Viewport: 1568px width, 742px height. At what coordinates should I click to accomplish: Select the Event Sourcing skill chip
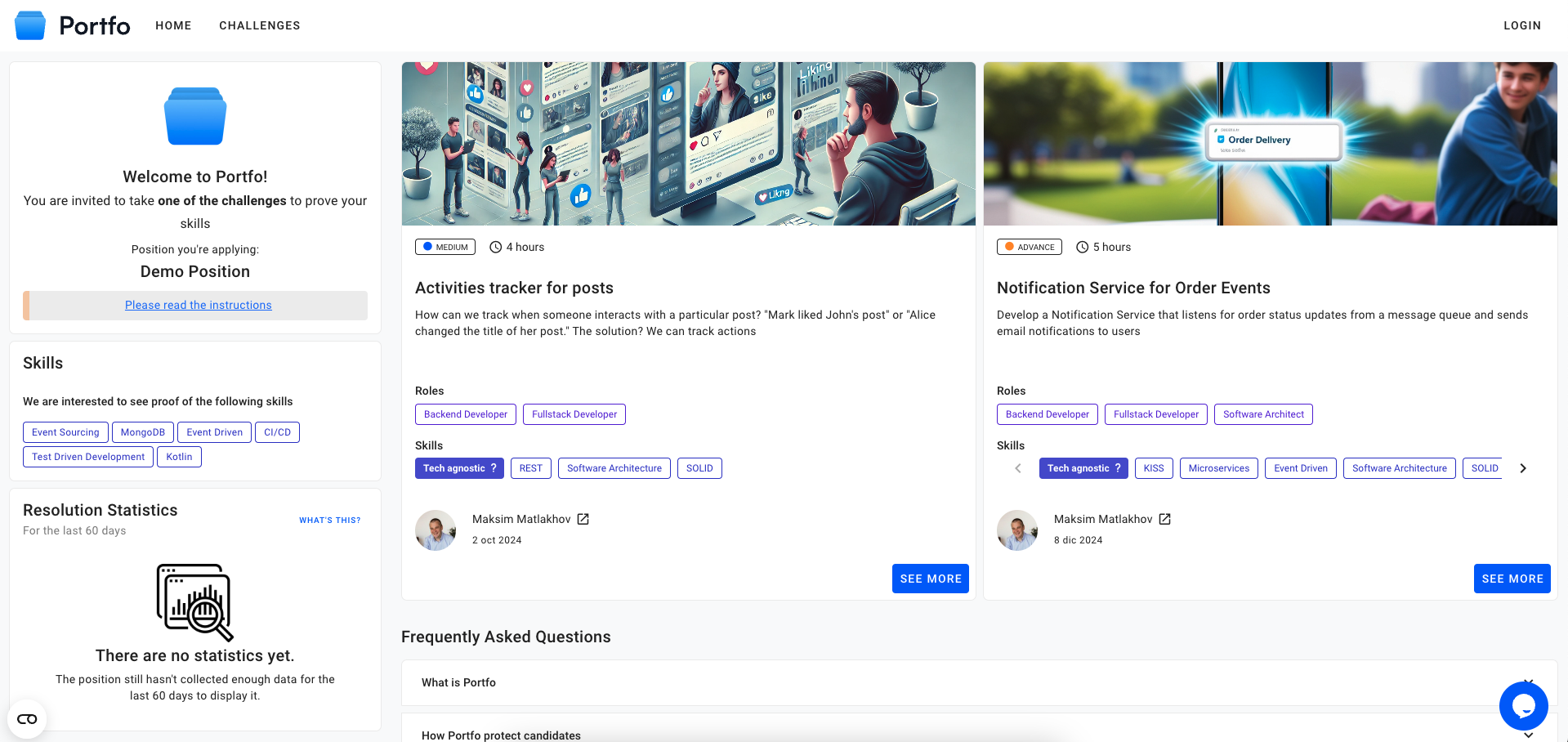pyautogui.click(x=65, y=432)
